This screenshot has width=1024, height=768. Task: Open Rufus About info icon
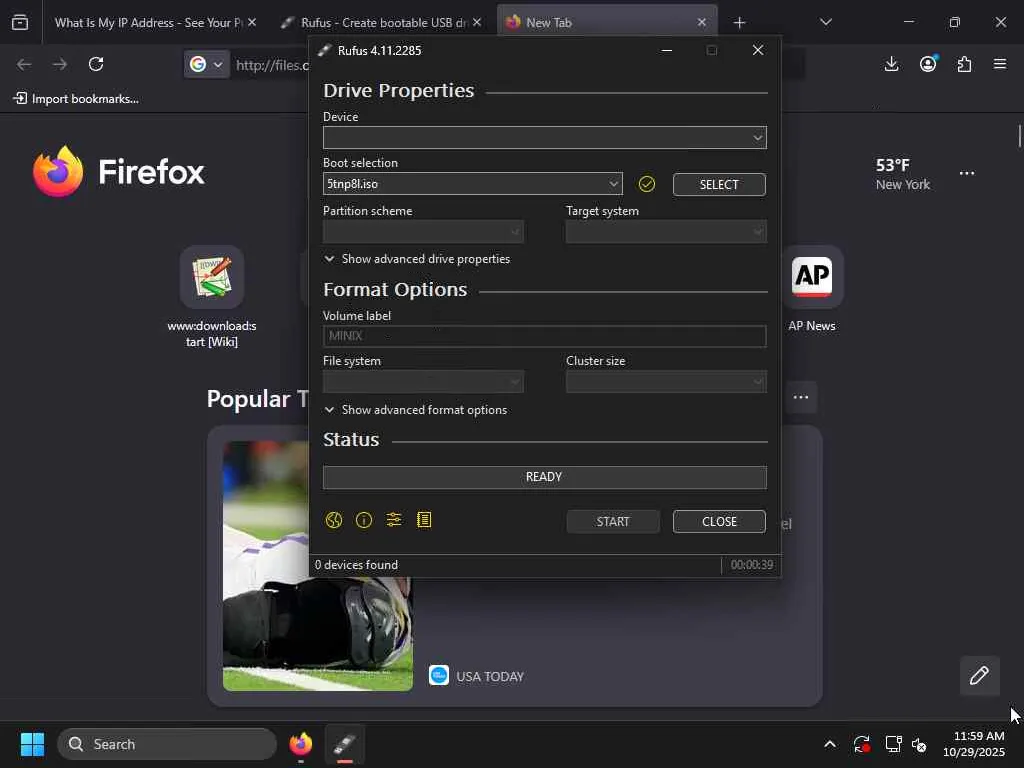coord(364,520)
